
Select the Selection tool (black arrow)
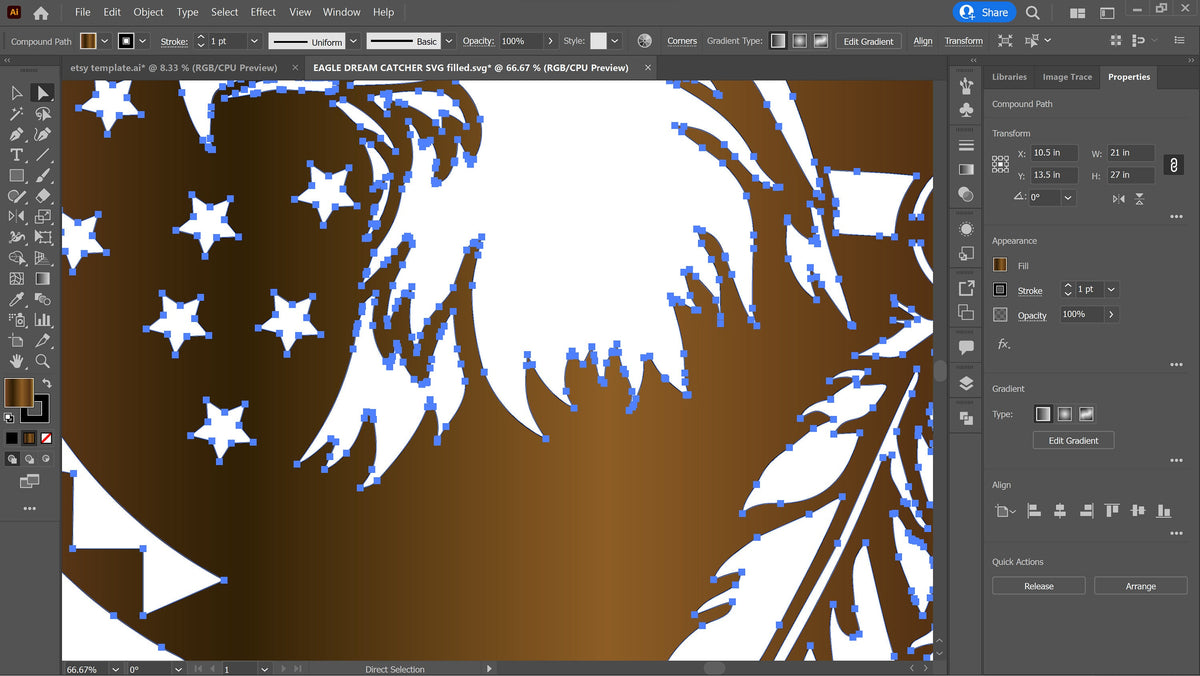(x=17, y=93)
